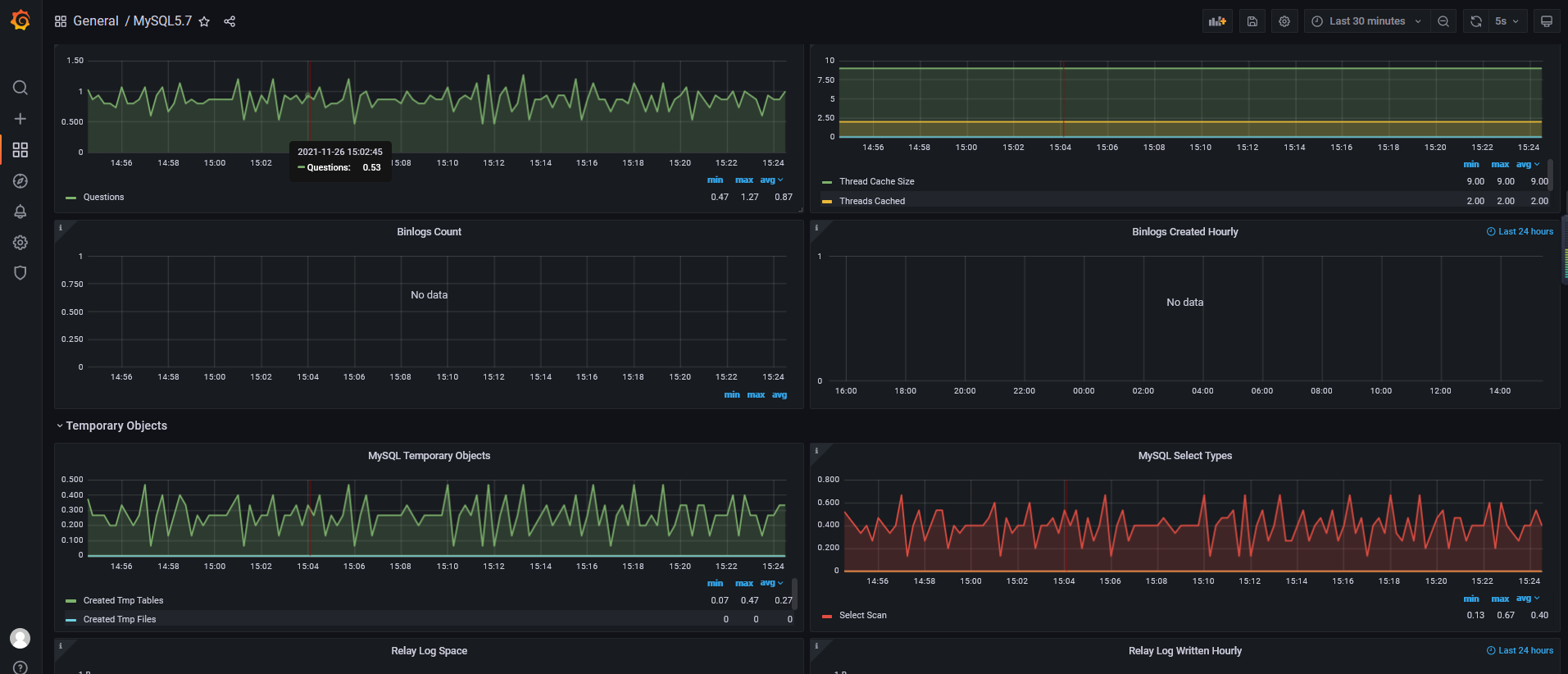Zoom out the time range

tap(1443, 21)
